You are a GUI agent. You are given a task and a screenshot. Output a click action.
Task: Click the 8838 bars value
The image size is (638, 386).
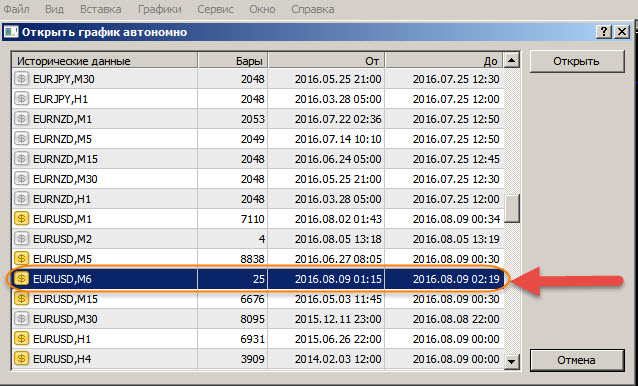pos(252,259)
